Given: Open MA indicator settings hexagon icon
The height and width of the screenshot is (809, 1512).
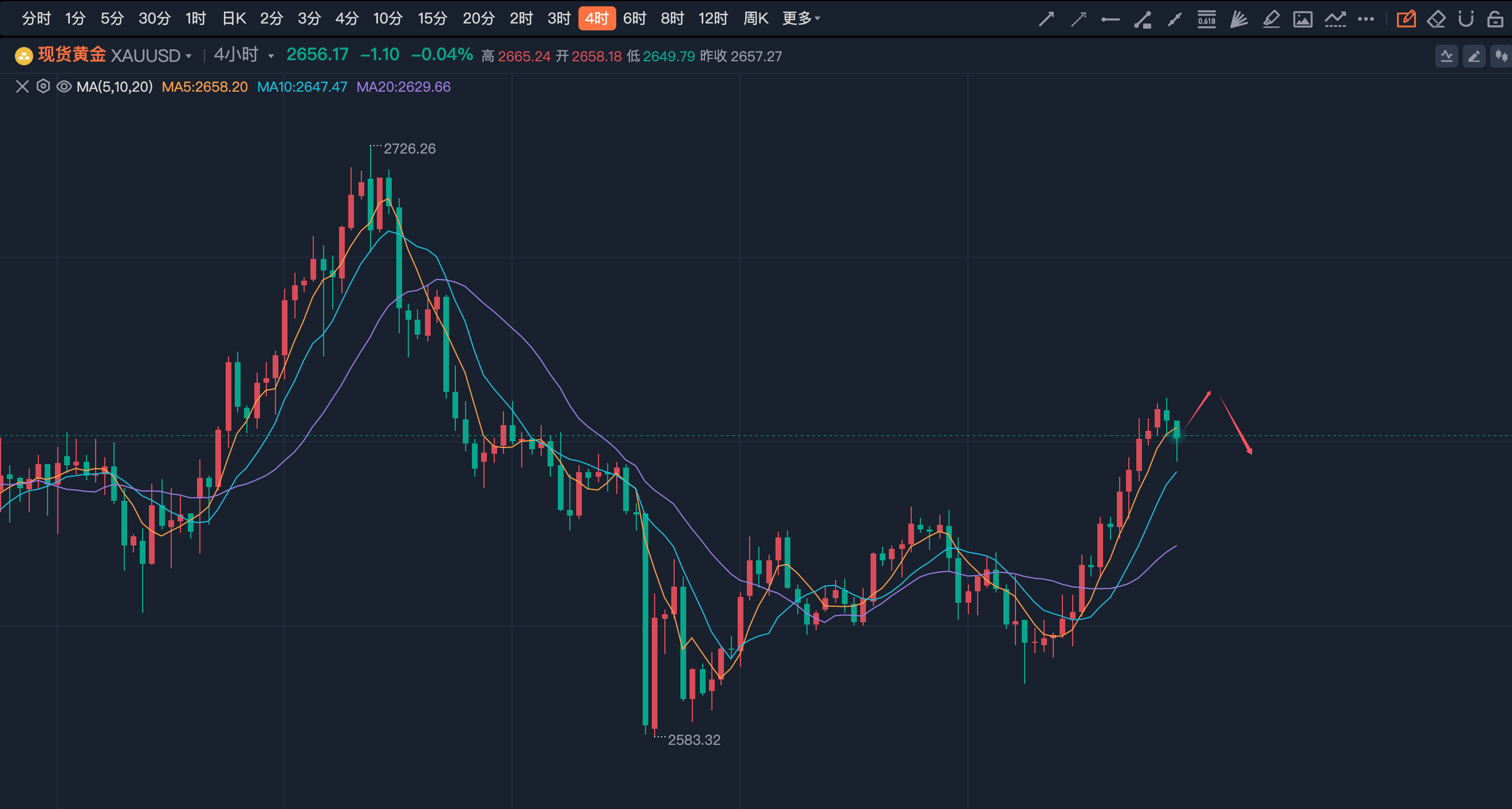Looking at the screenshot, I should pos(43,87).
